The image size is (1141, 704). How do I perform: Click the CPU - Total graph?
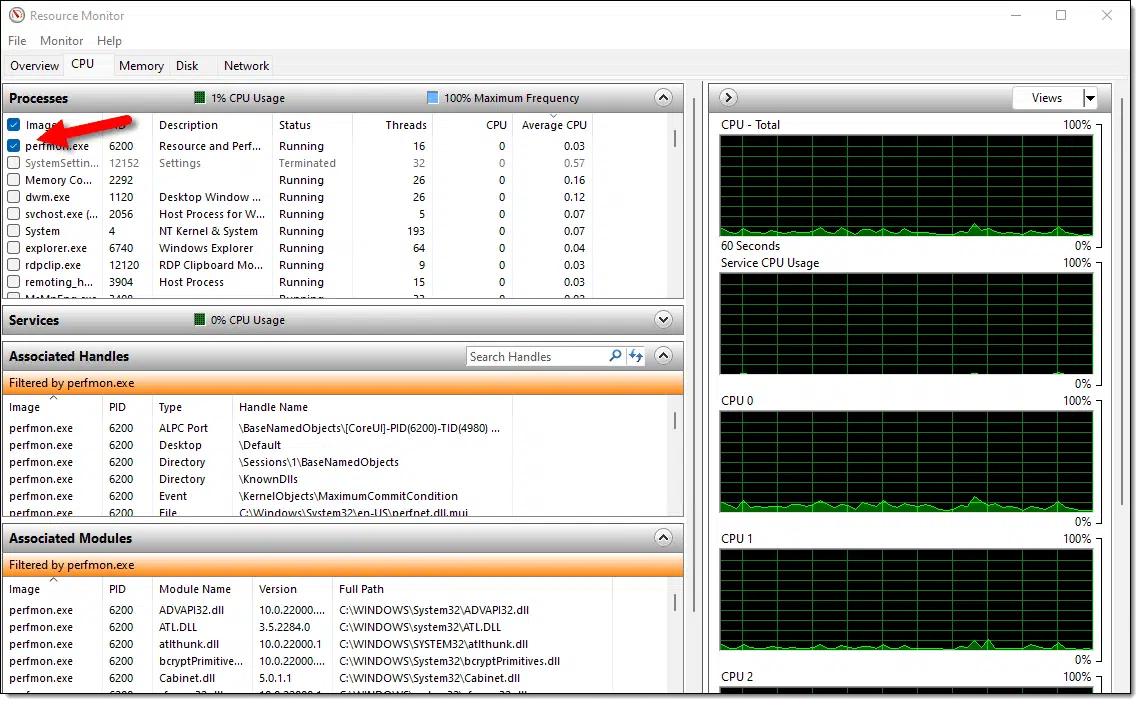click(x=906, y=185)
